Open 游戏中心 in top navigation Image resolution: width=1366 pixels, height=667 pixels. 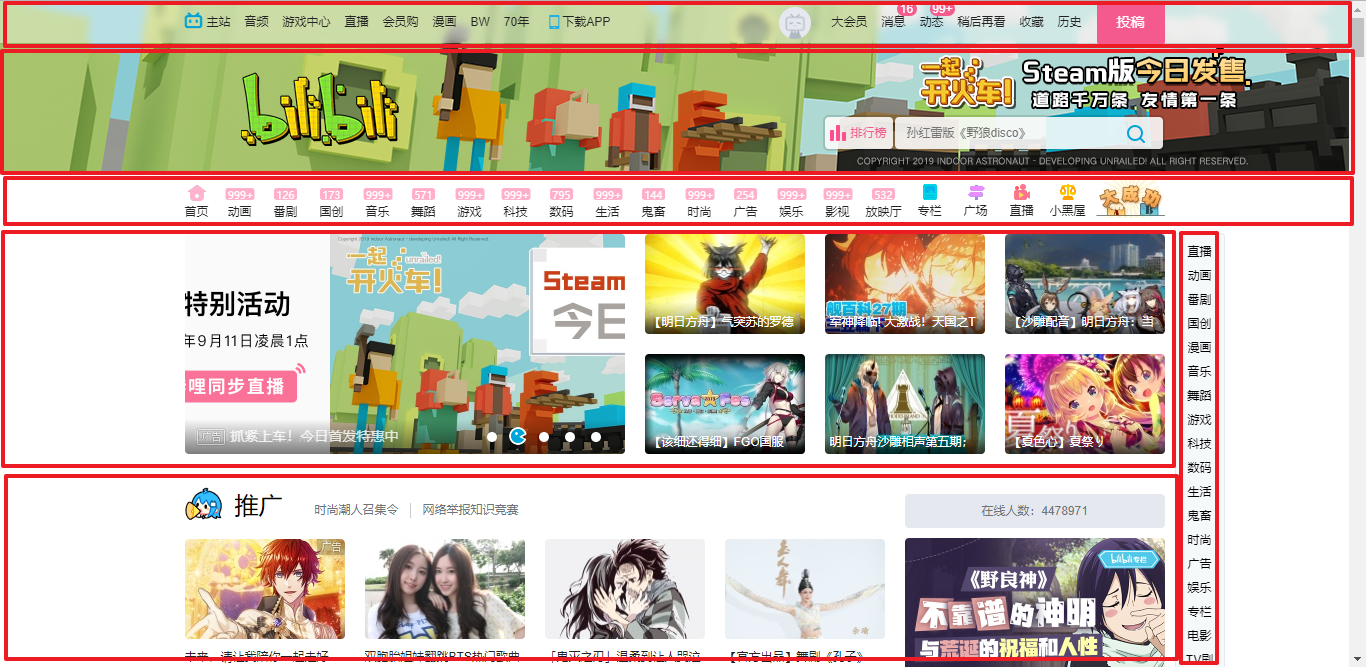(306, 22)
